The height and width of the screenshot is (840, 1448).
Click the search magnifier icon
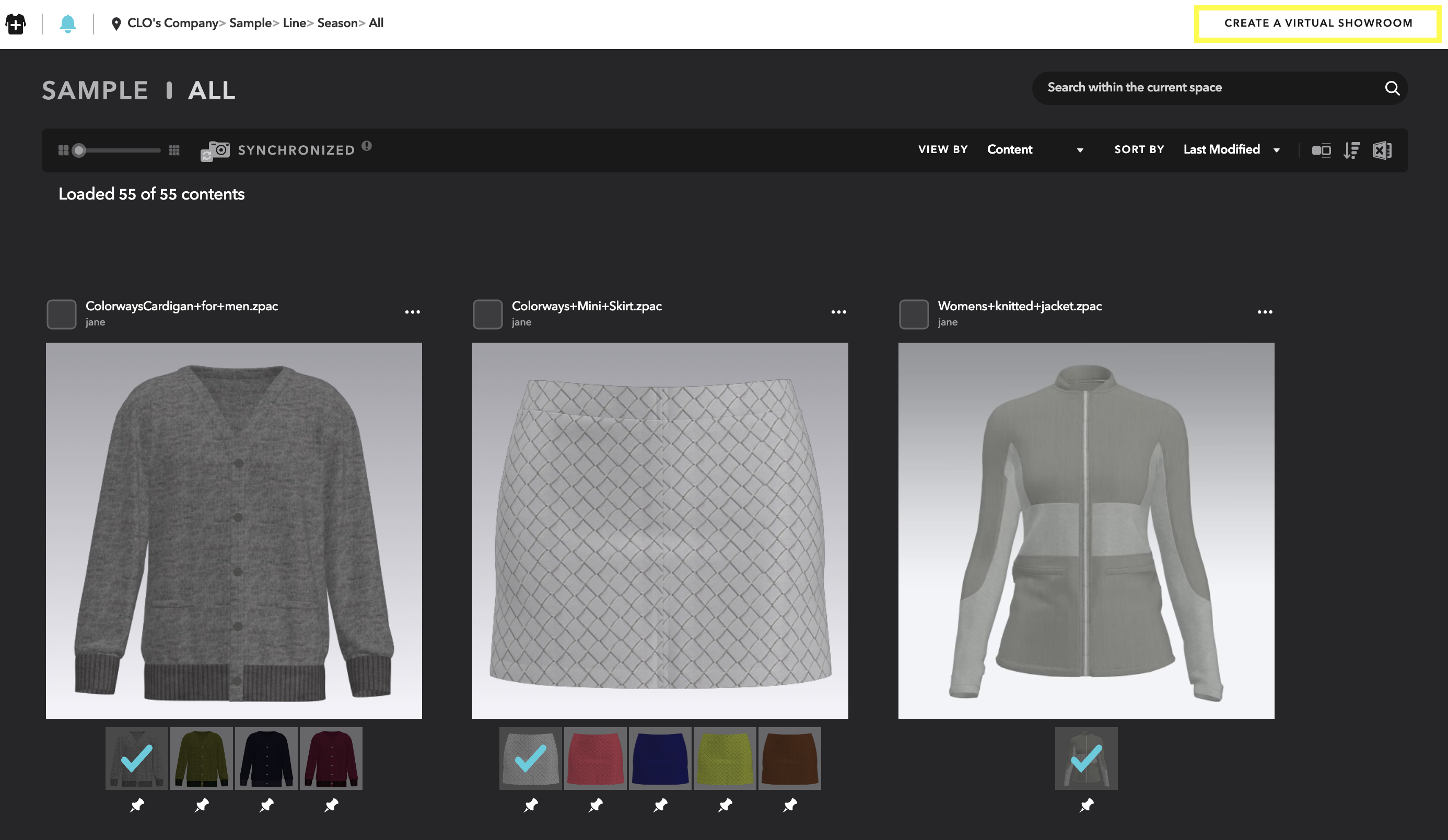(x=1392, y=88)
